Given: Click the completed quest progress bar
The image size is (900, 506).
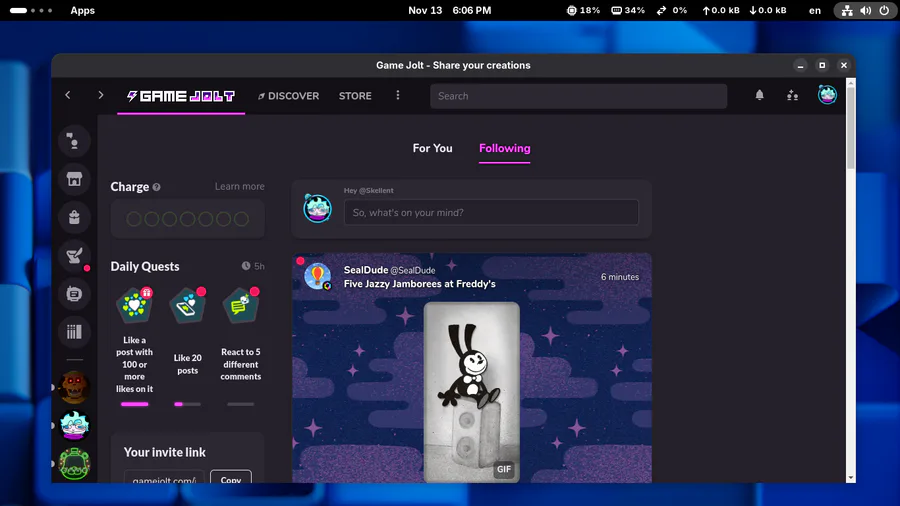Looking at the screenshot, I should 134,404.
